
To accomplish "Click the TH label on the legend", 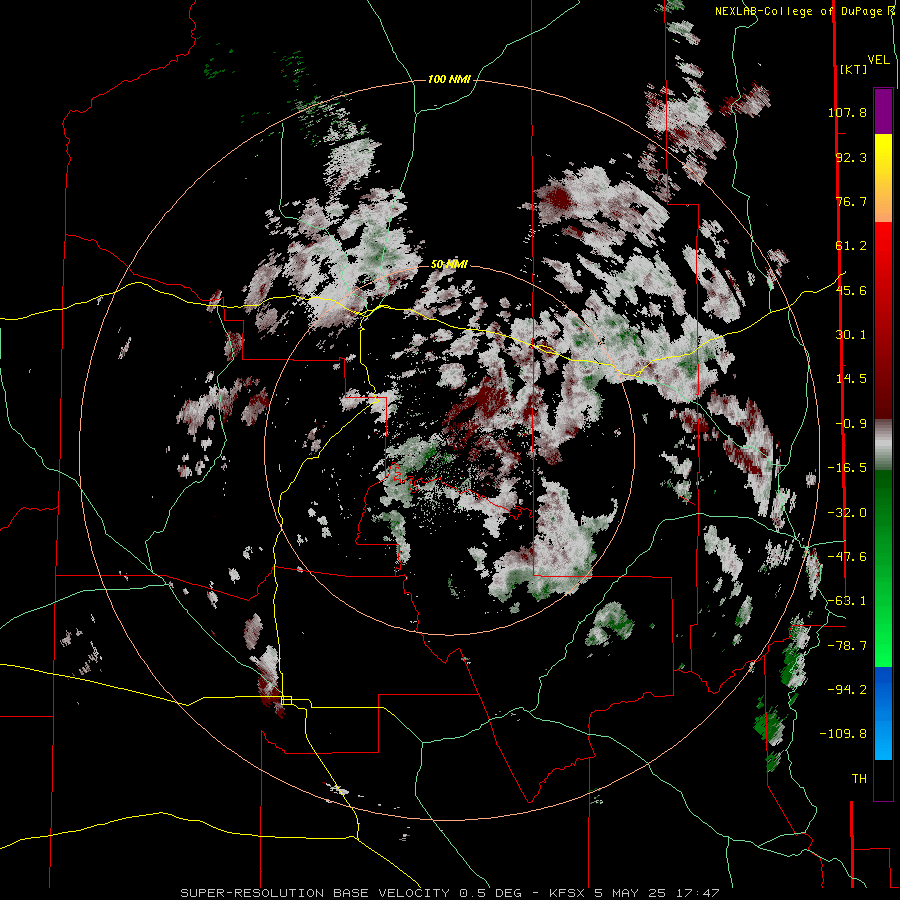I will pyautogui.click(x=859, y=778).
